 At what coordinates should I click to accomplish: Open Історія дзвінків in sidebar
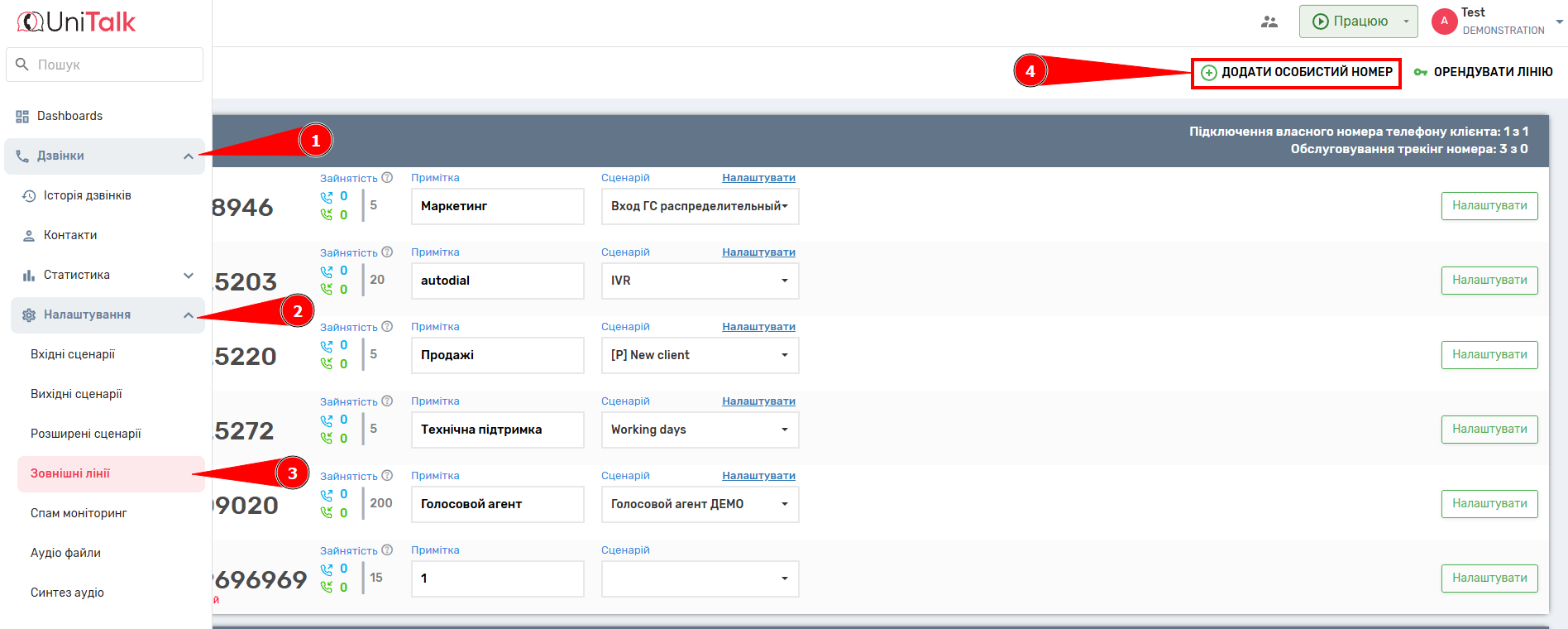pos(87,196)
